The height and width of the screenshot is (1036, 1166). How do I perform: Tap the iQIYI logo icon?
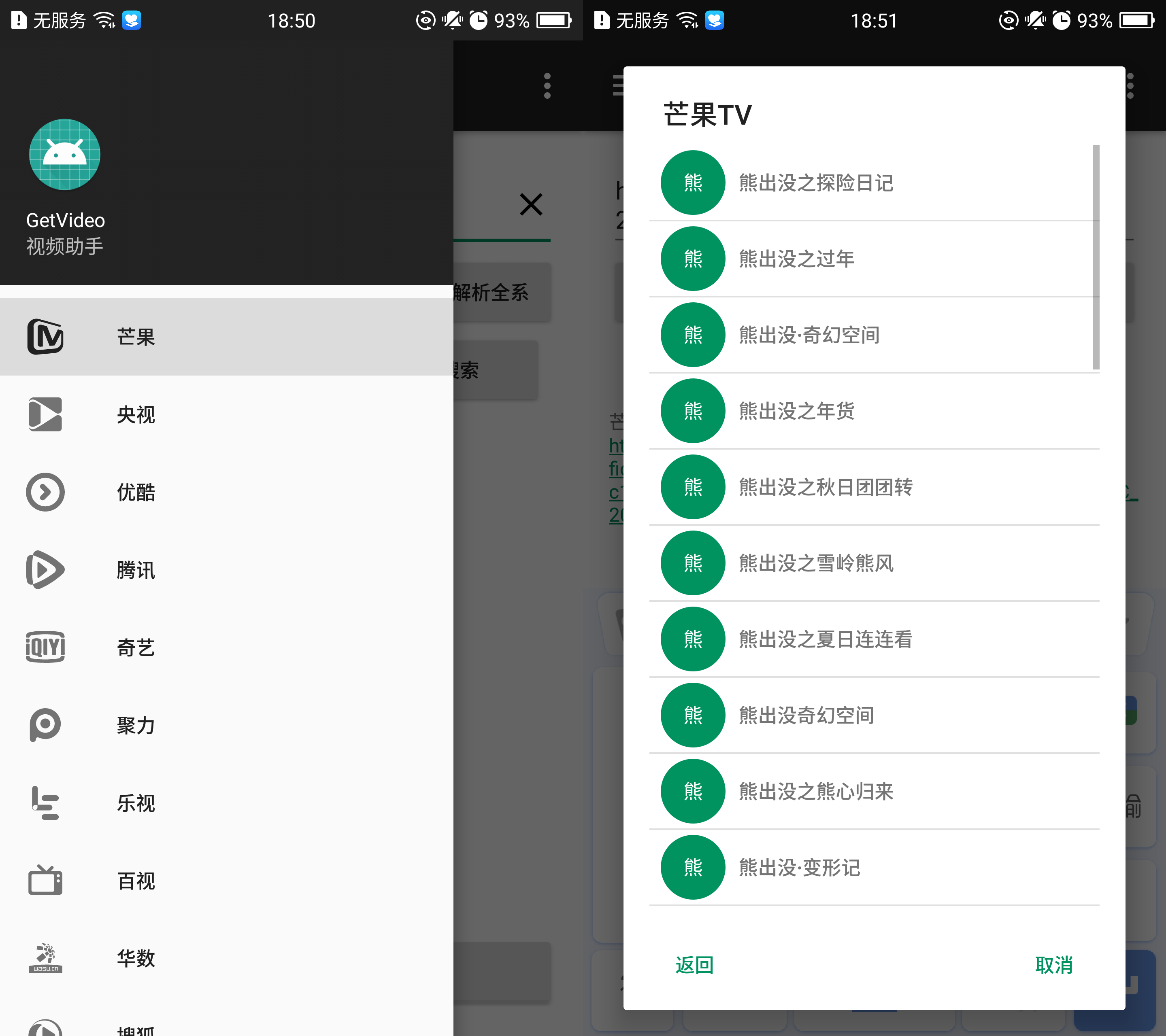point(45,647)
